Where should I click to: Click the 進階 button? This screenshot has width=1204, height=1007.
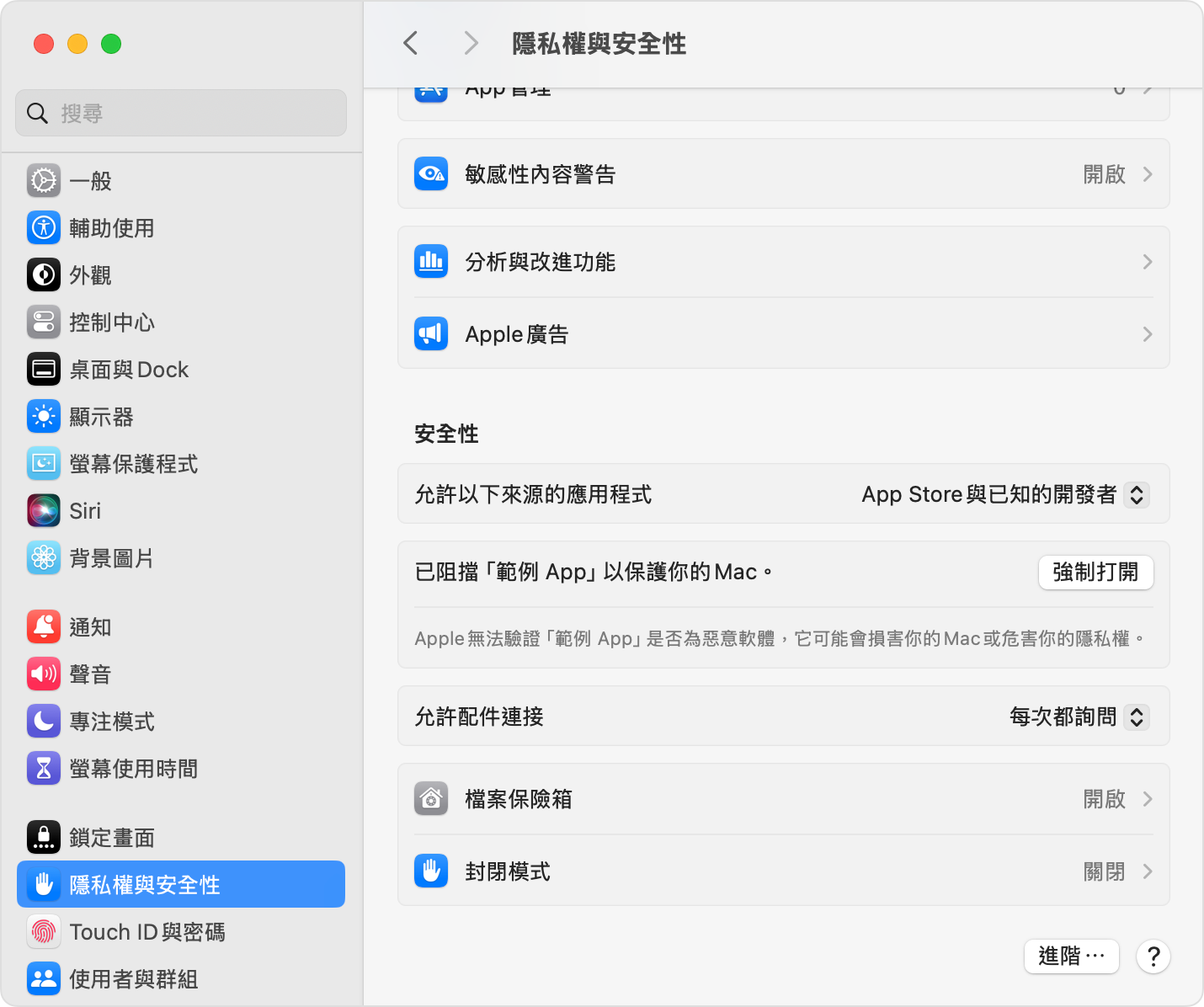click(1071, 956)
